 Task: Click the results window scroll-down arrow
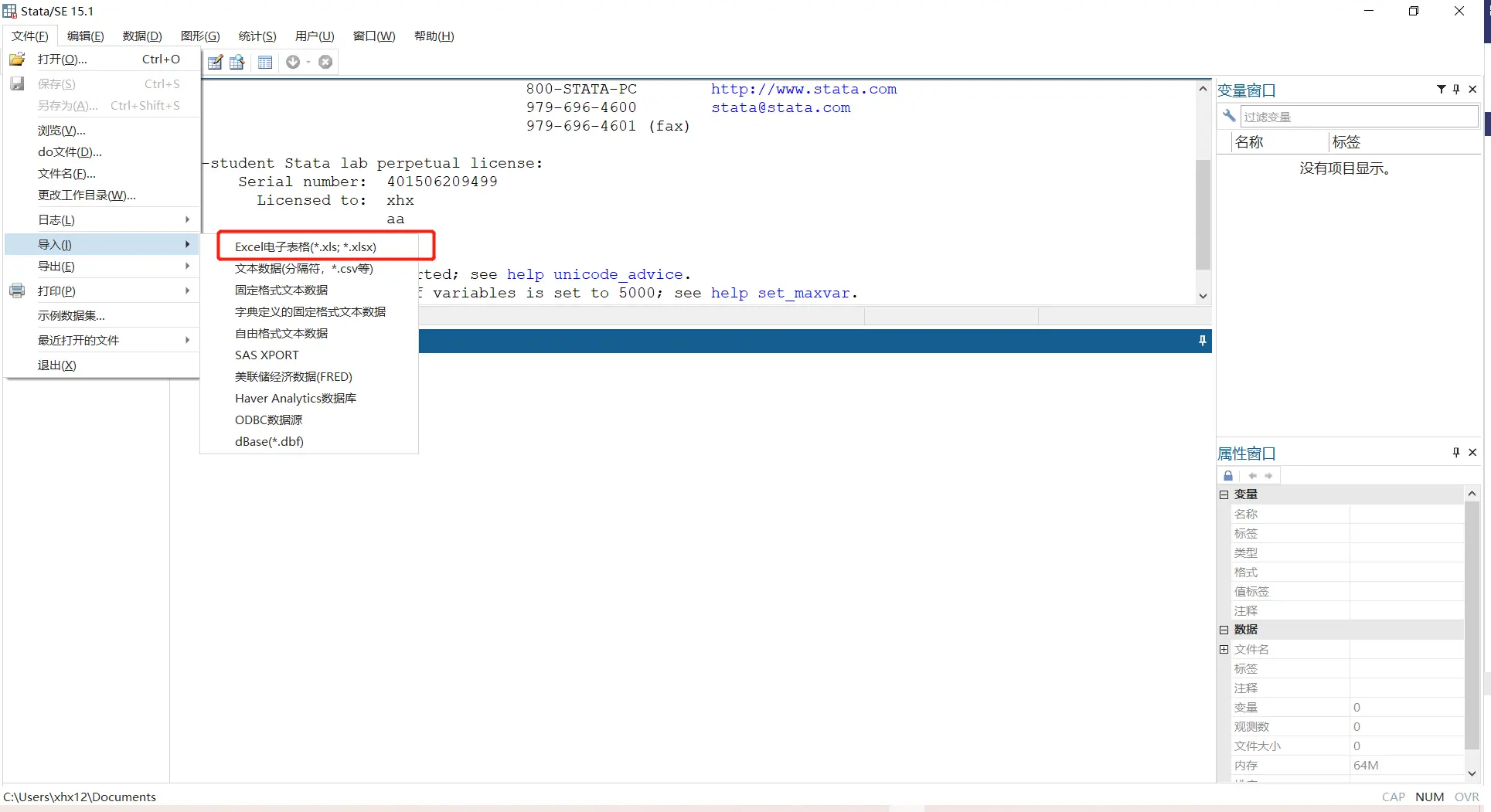click(x=1203, y=296)
